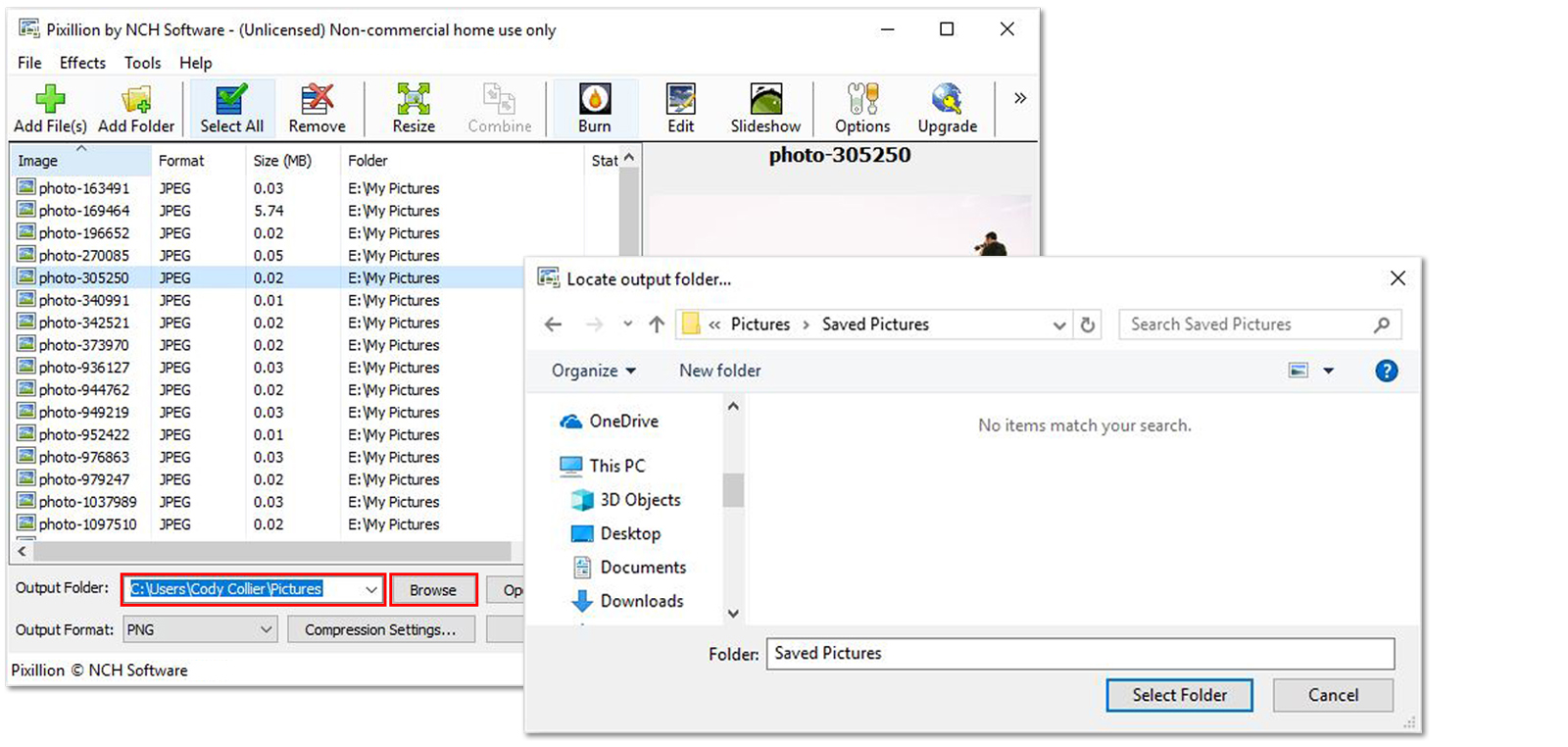Click the Add Folder toolbar icon
The height and width of the screenshot is (747, 1568).
[x=136, y=109]
